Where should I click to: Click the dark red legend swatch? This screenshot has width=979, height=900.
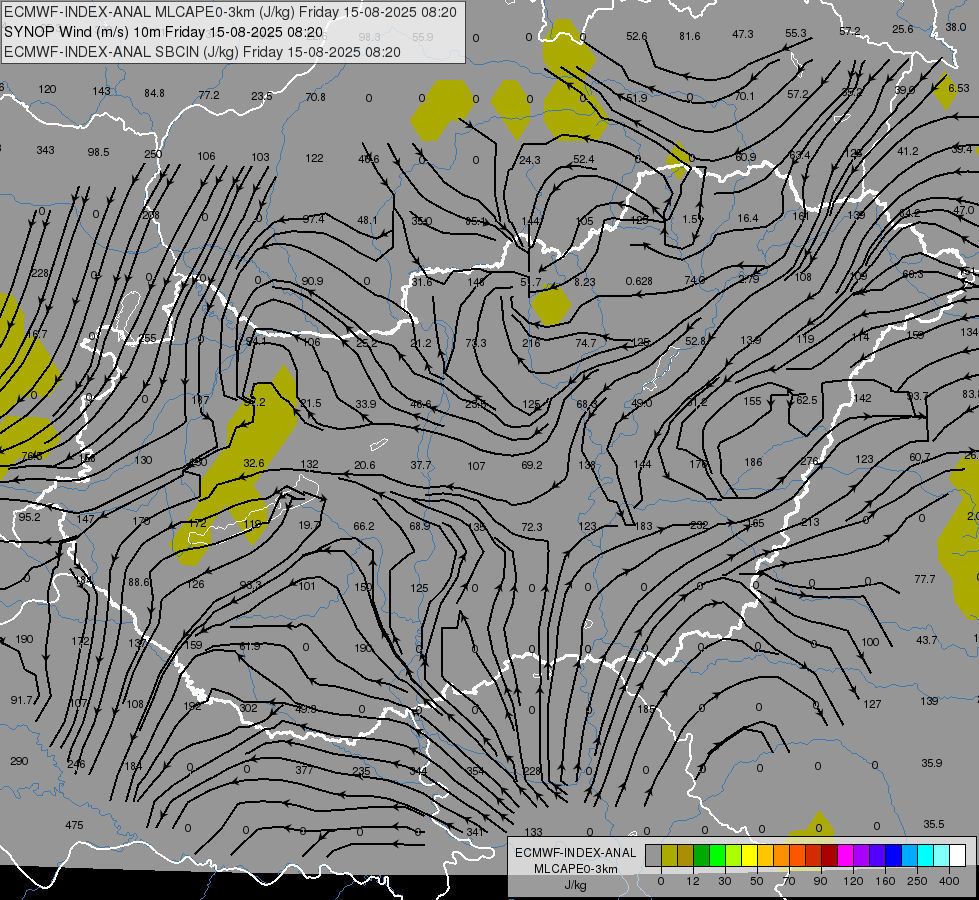click(829, 855)
